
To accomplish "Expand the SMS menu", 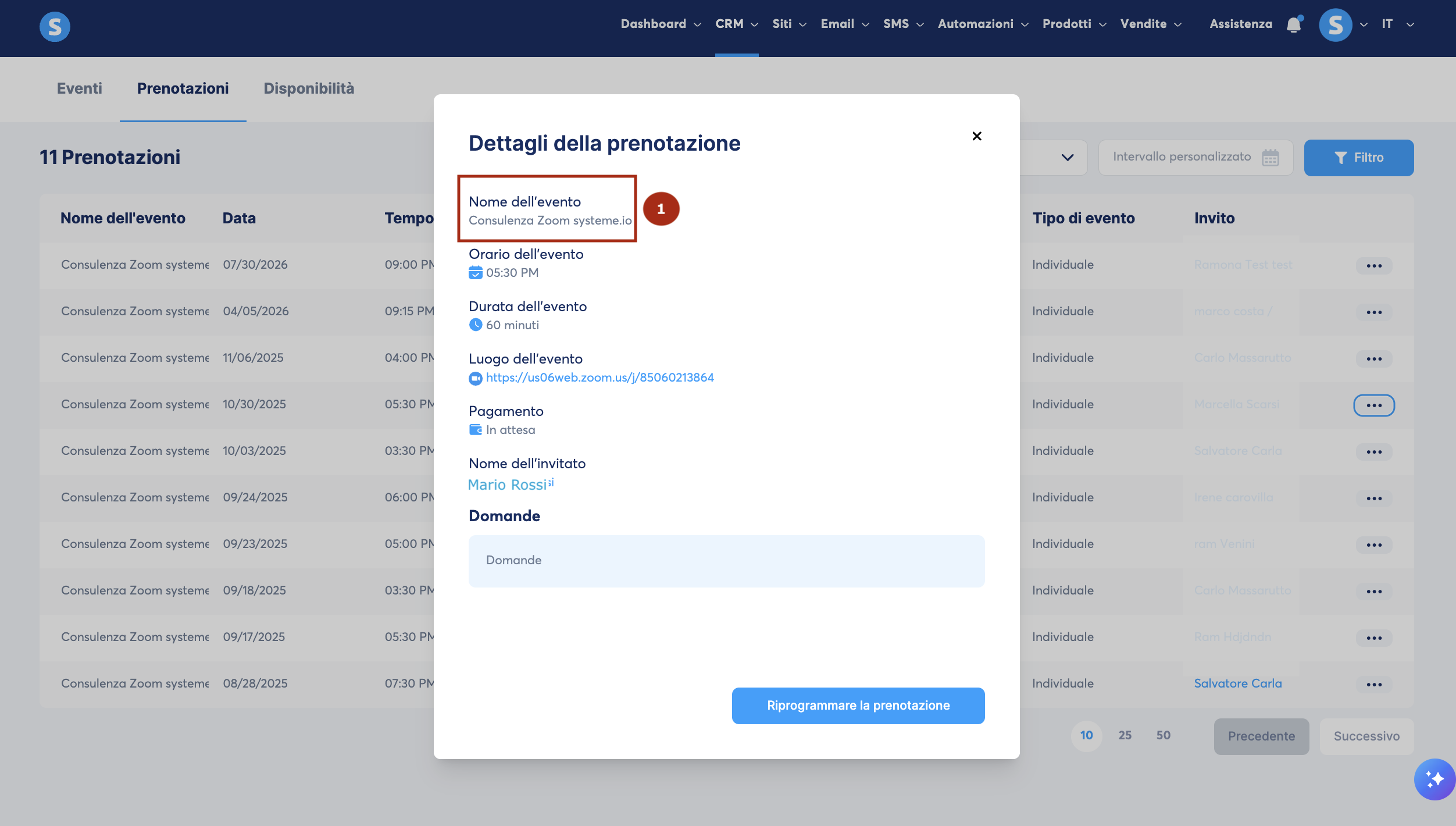I will pyautogui.click(x=904, y=24).
